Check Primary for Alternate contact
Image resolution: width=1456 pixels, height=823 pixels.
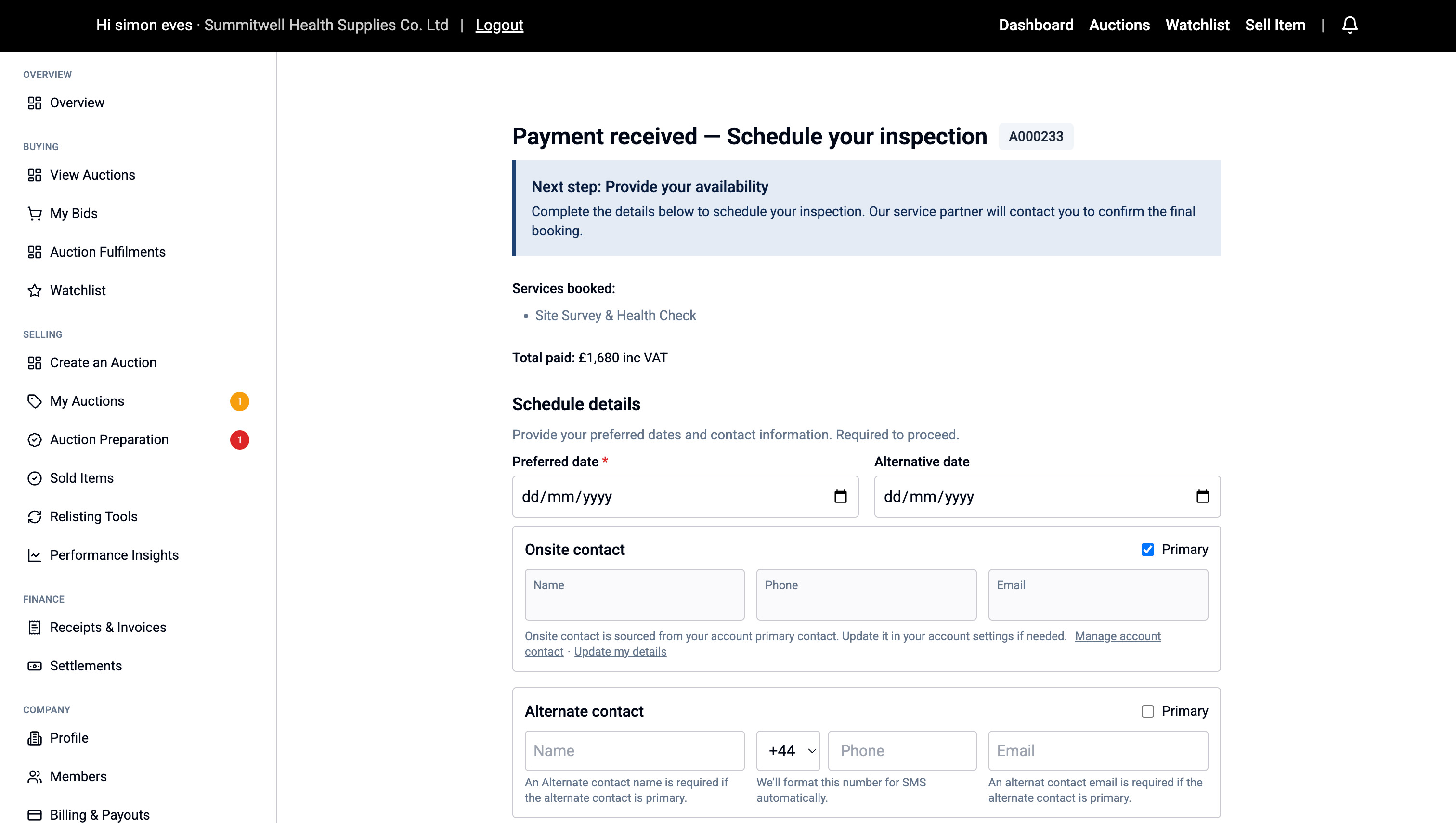[1147, 711]
